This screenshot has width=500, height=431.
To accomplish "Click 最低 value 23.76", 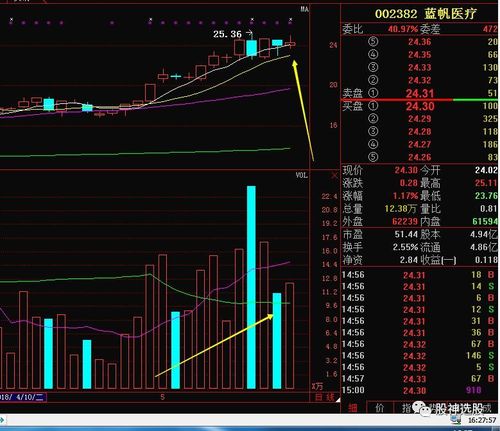I will (486, 196).
